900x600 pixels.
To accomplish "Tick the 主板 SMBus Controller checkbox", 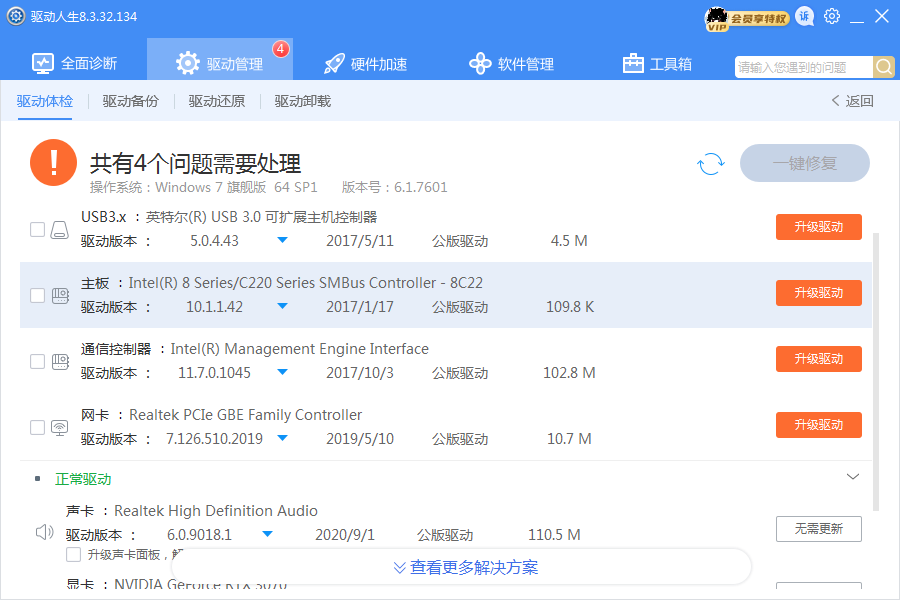I will click(x=37, y=296).
